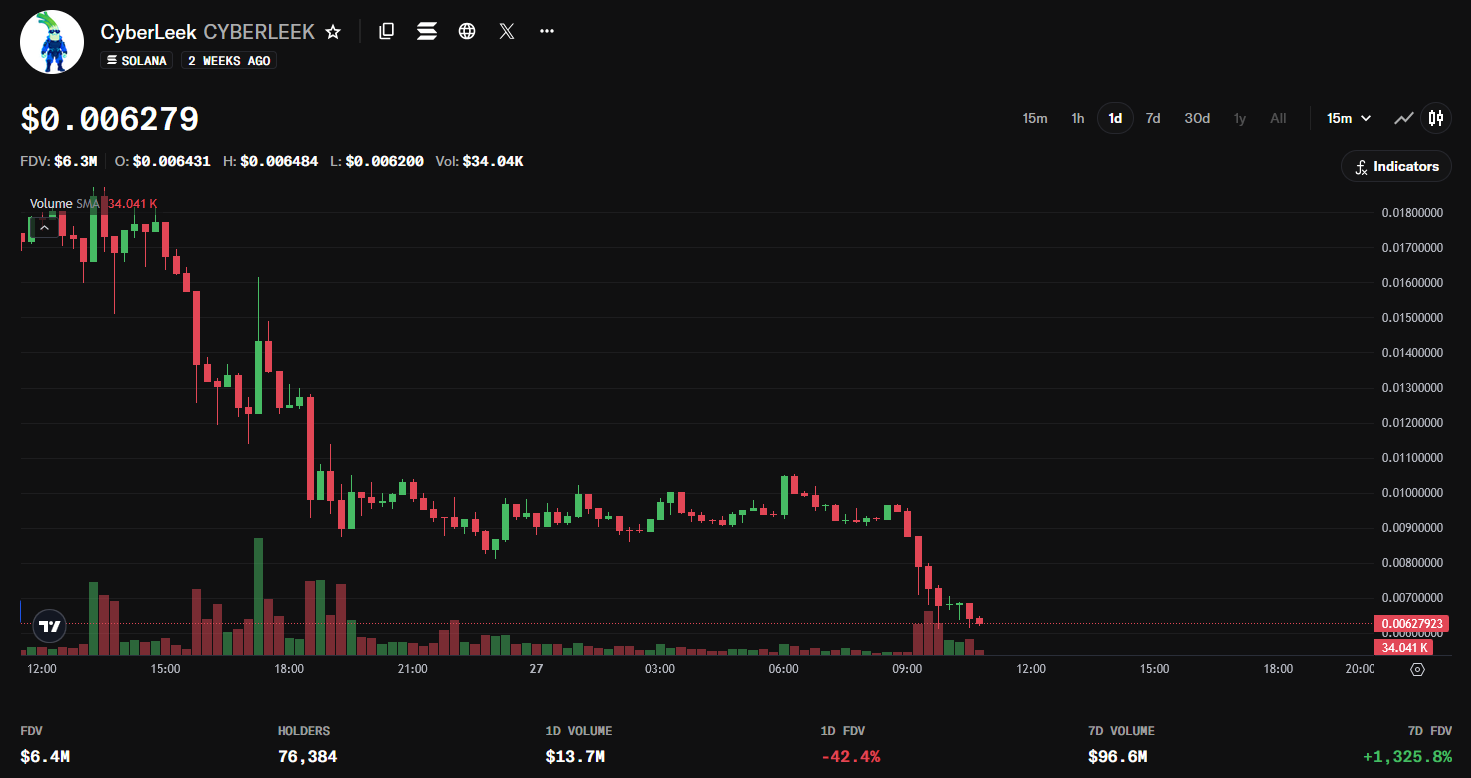Click the FDV $6.3M value above chart
The image size is (1471, 778).
click(x=59, y=160)
